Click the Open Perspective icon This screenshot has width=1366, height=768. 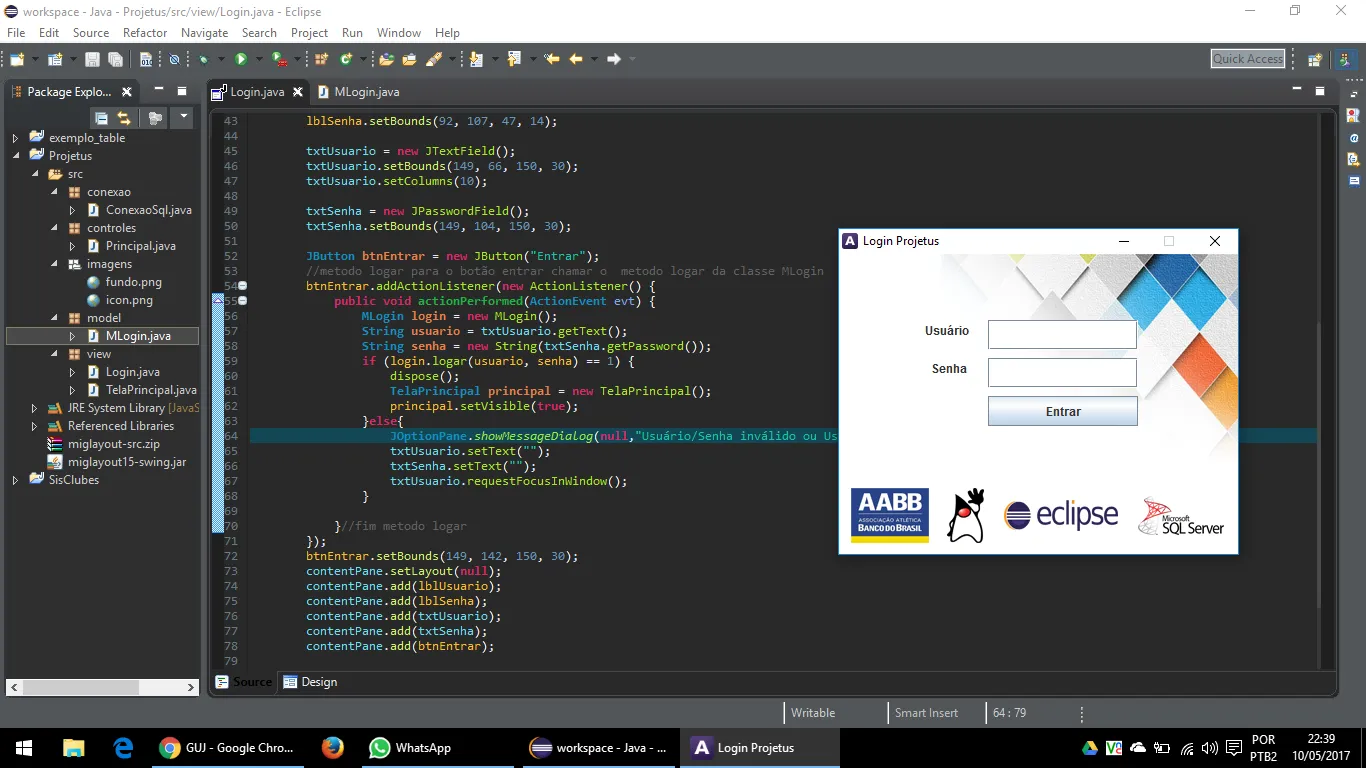click(1315, 60)
